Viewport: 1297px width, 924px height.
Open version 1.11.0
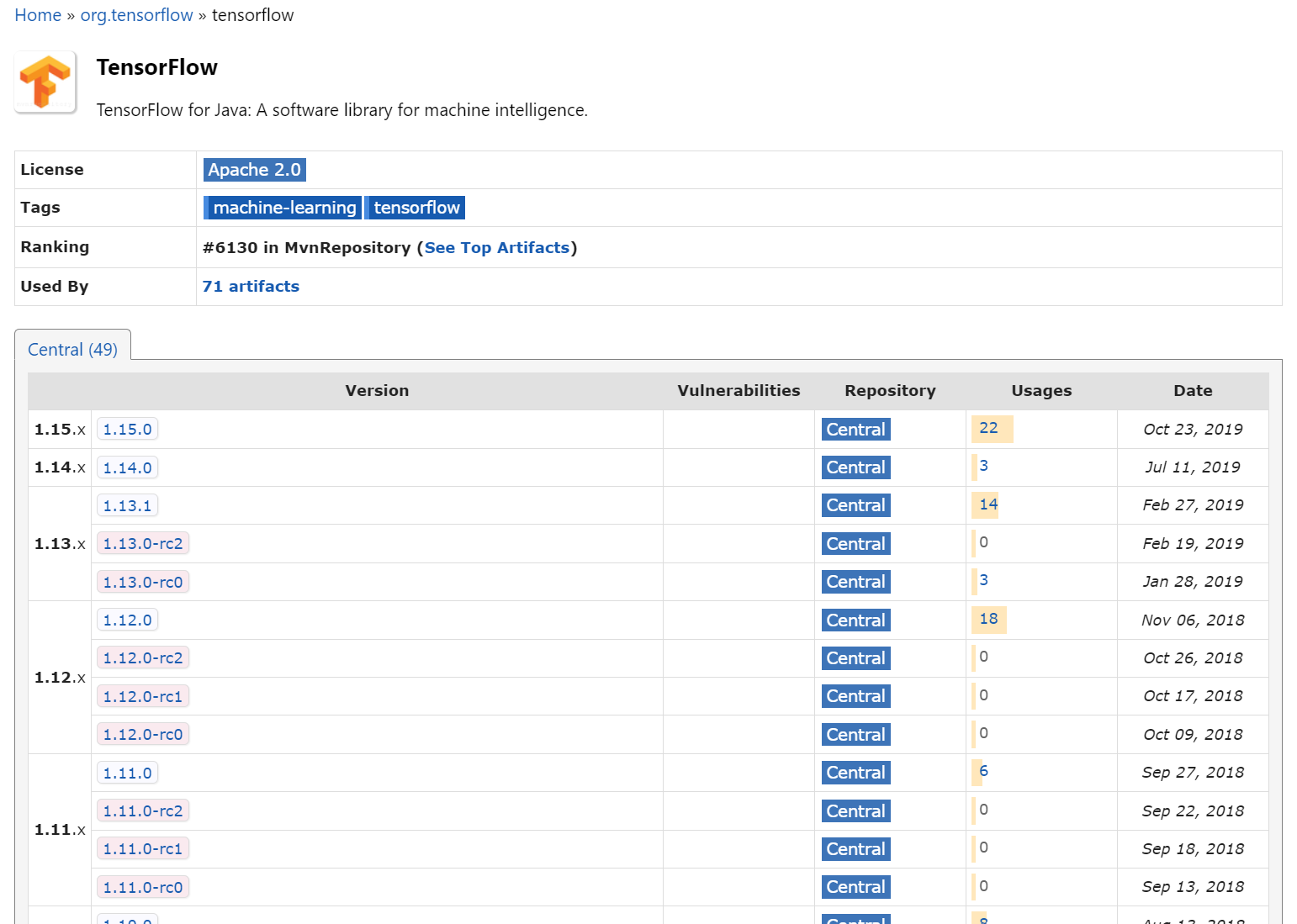[127, 773]
